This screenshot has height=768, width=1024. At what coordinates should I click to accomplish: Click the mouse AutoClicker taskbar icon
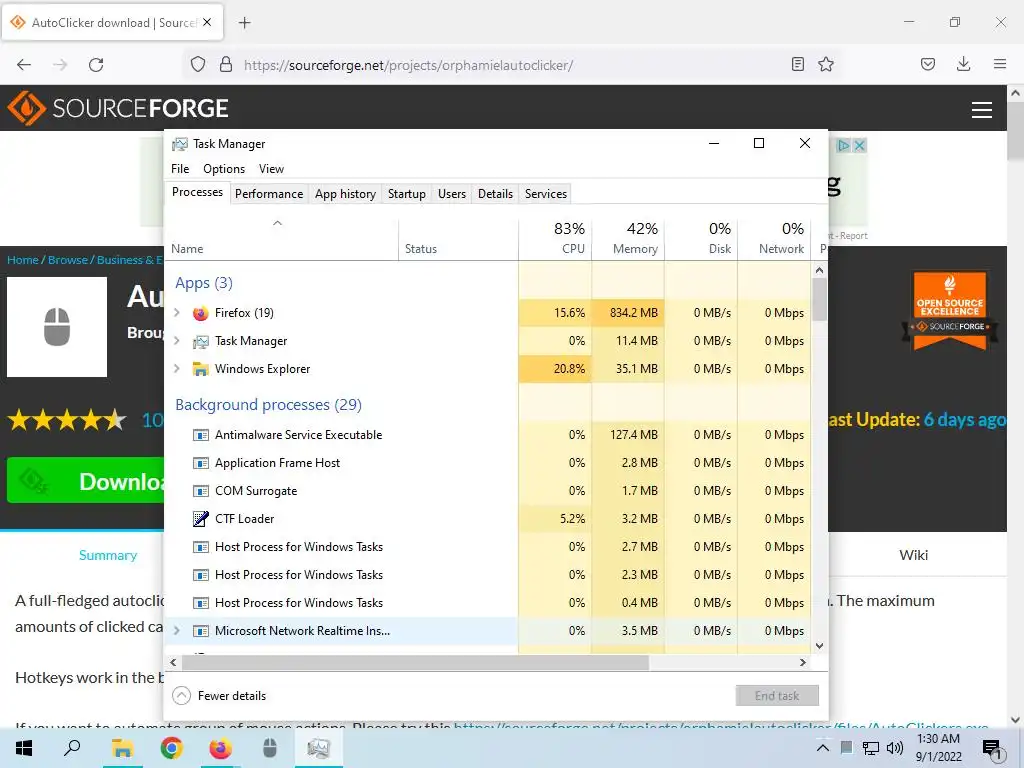pos(270,748)
